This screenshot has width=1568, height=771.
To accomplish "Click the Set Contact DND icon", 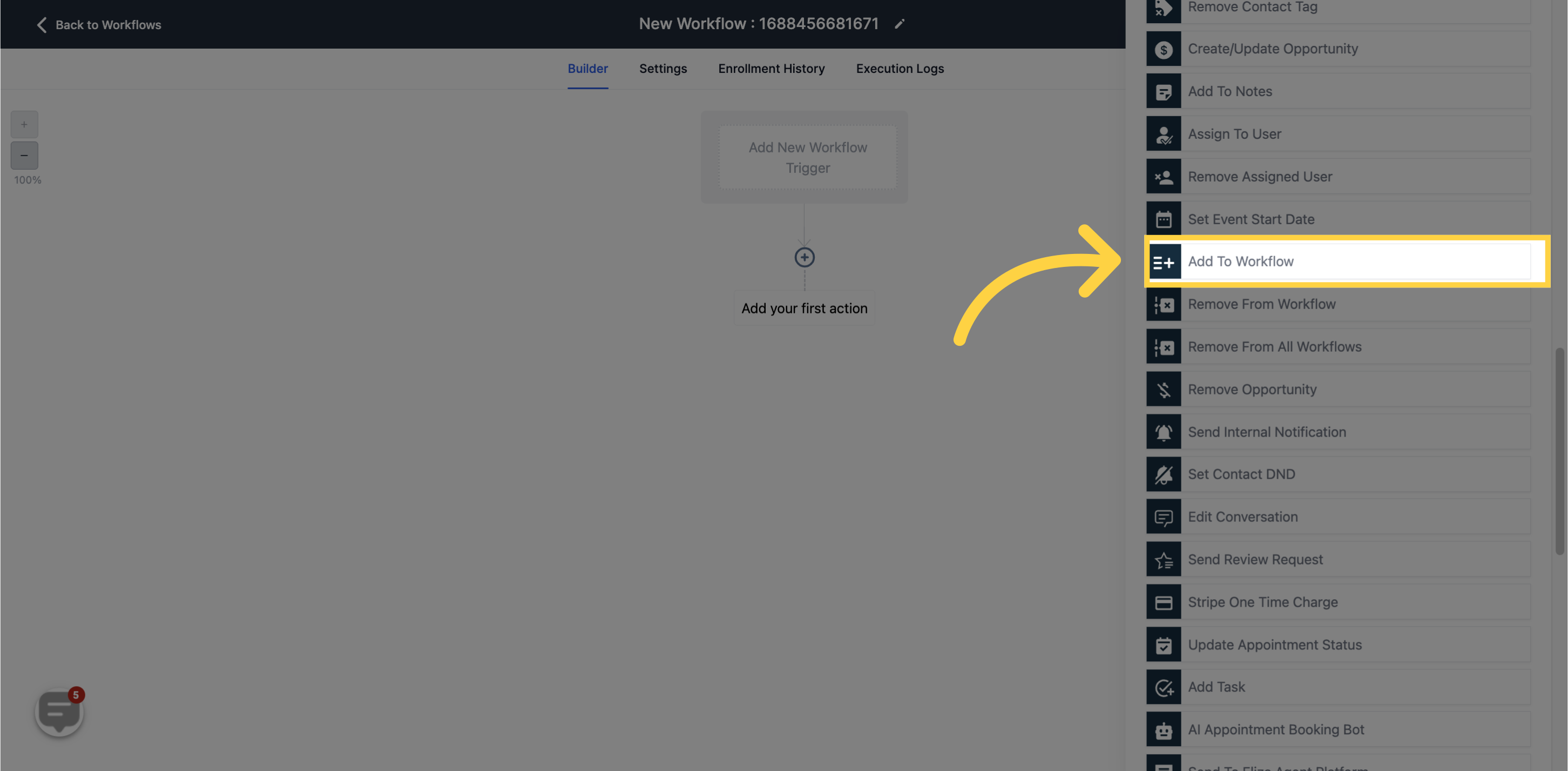I will (1163, 473).
